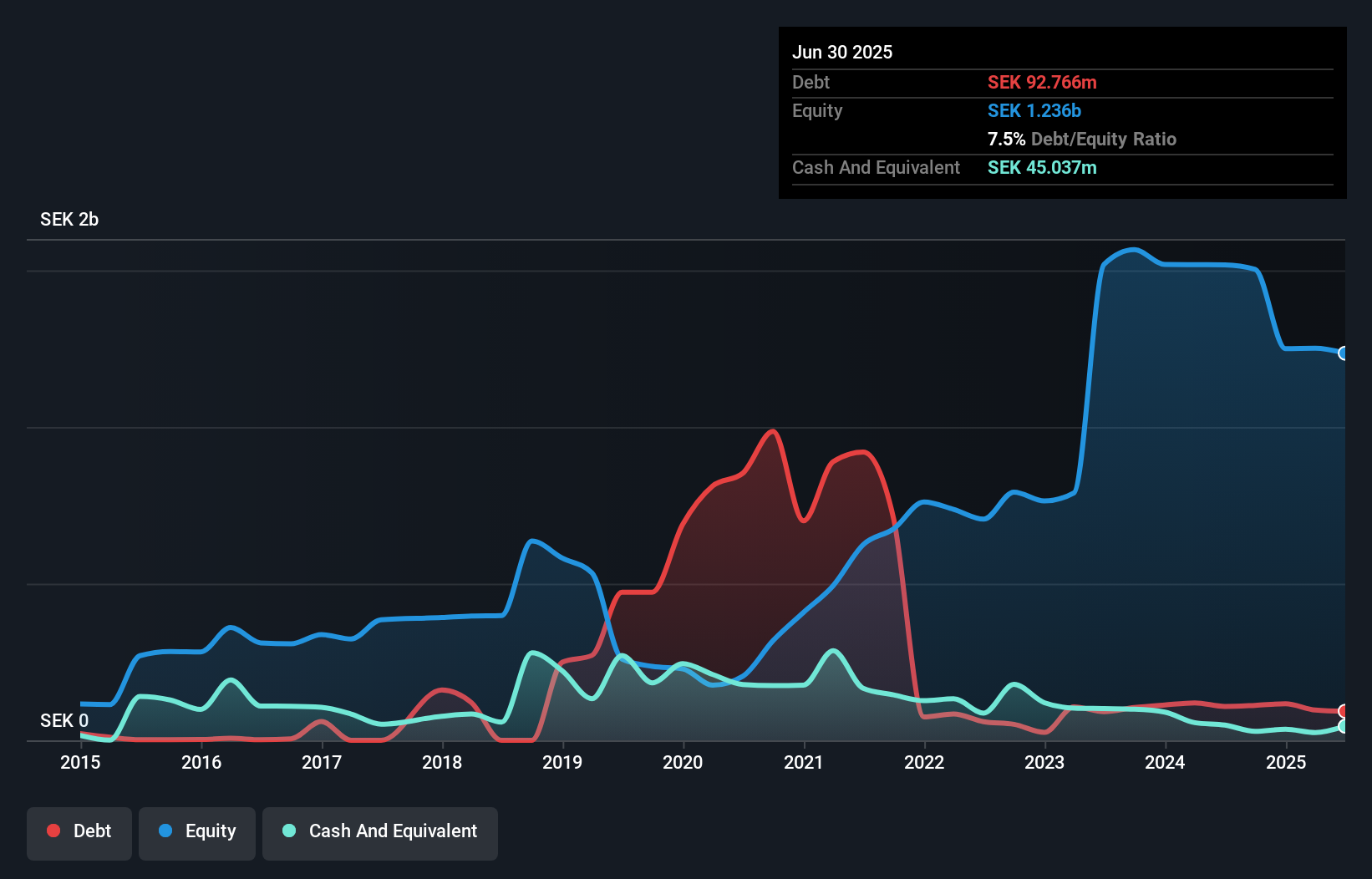Select the blue Equity endpoint marker
1372x879 pixels.
point(1344,353)
